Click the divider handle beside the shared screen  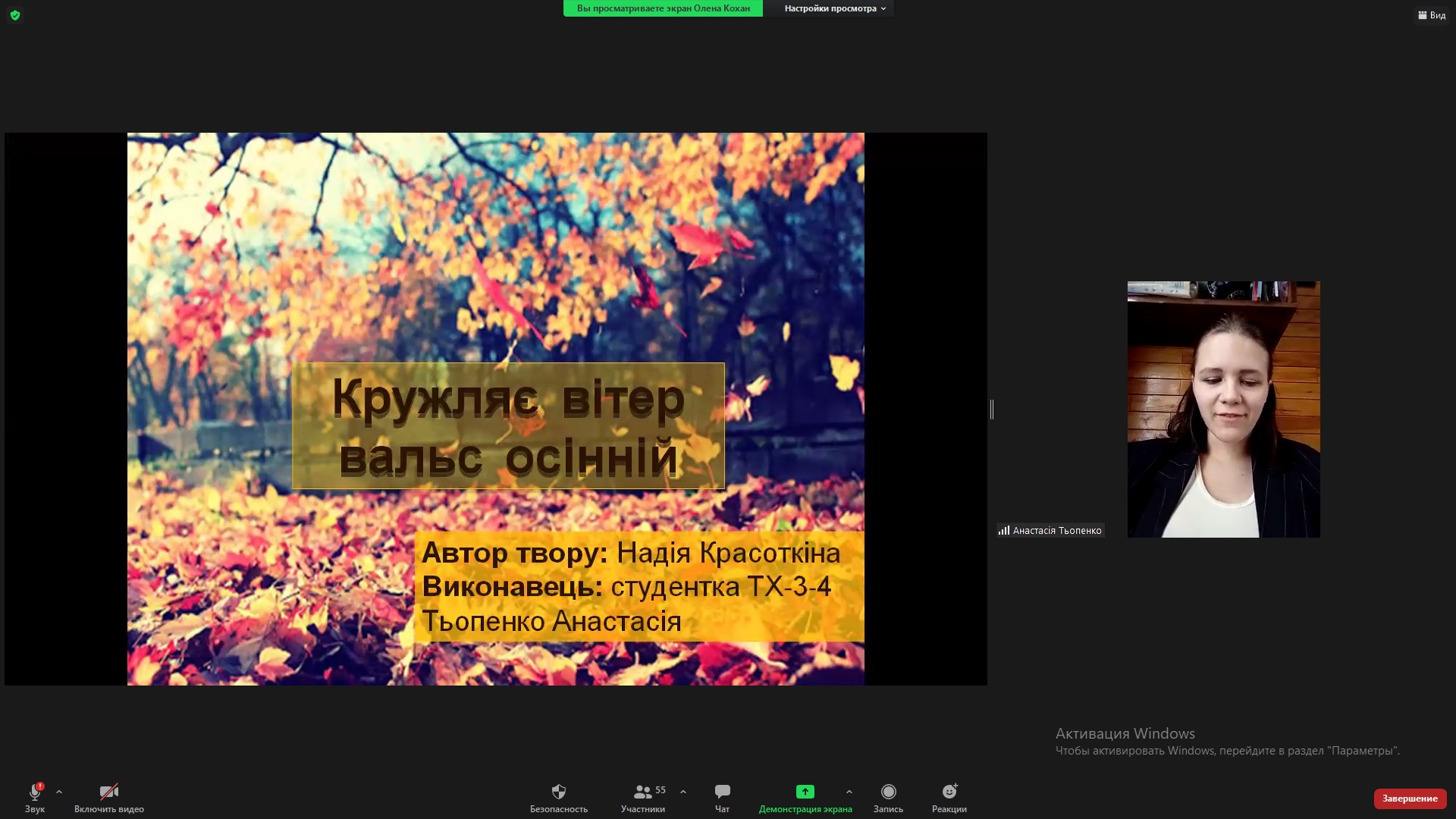pos(992,409)
